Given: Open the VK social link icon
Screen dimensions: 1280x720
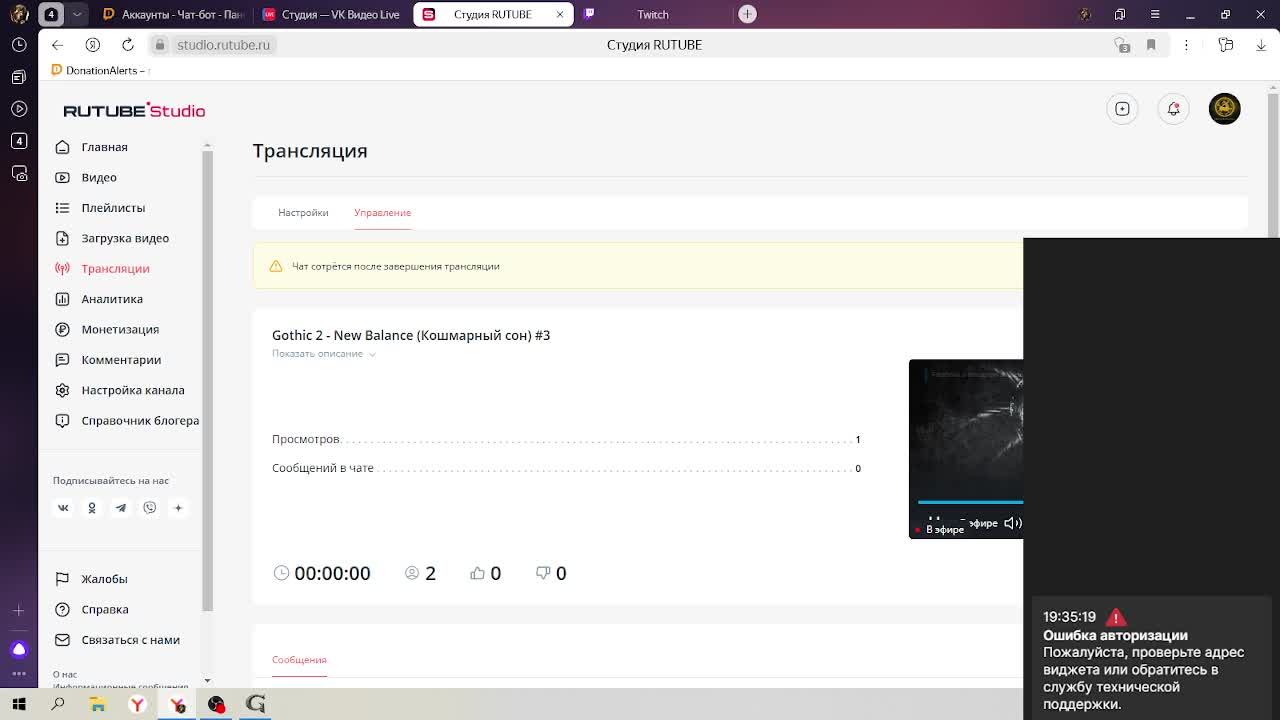Looking at the screenshot, I should click(x=63, y=508).
